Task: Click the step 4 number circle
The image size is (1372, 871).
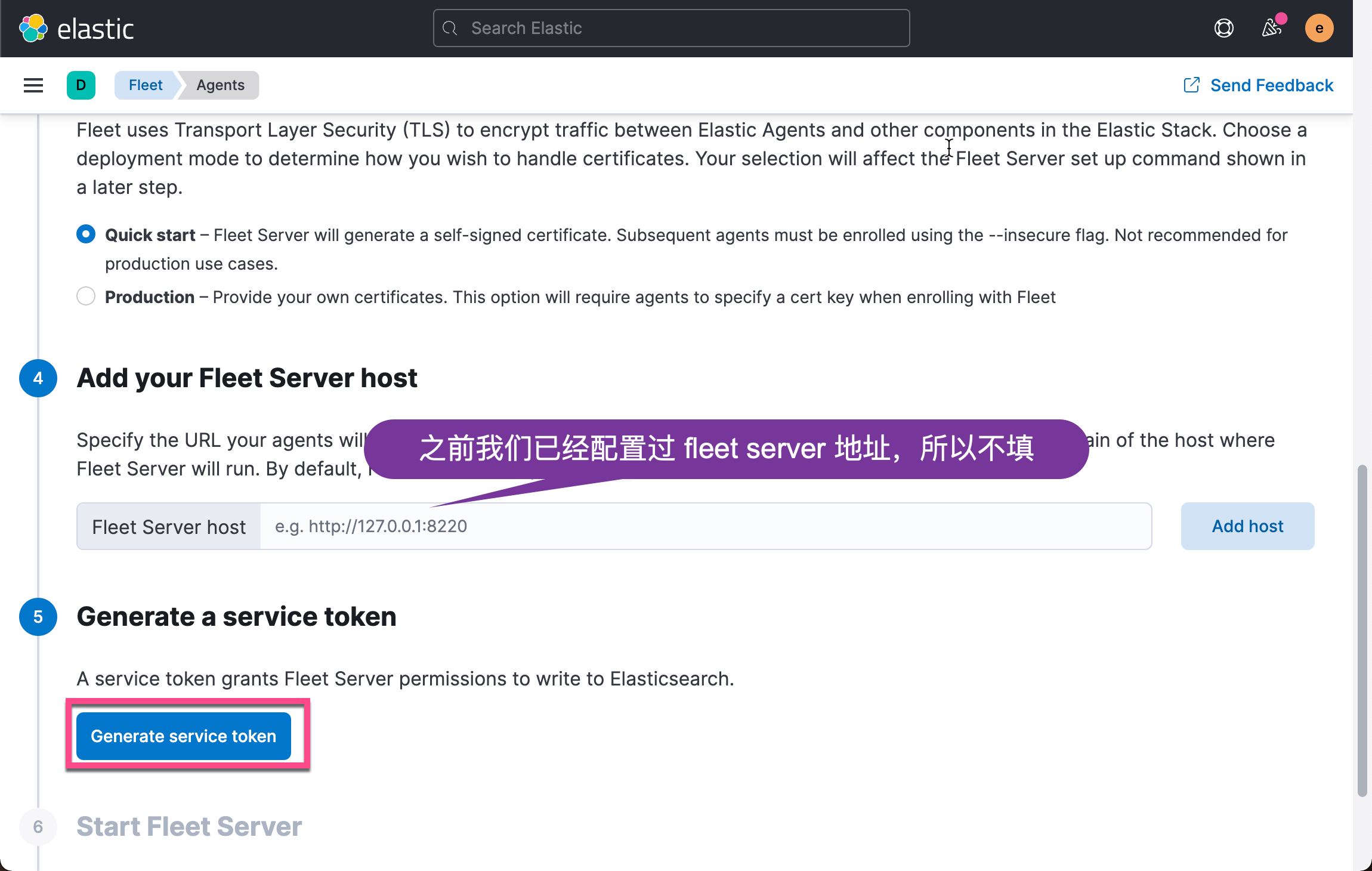Action: (38, 378)
